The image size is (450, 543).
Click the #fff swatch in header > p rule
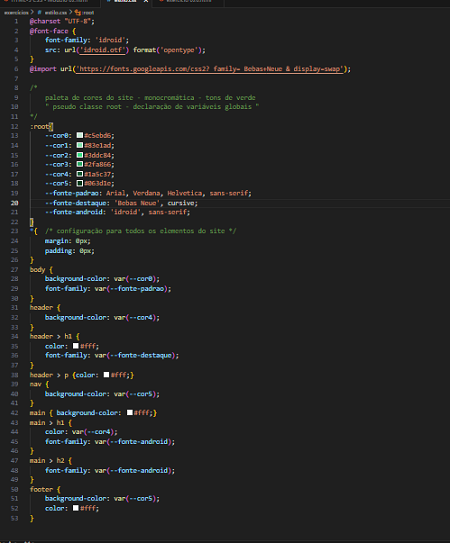(x=106, y=375)
